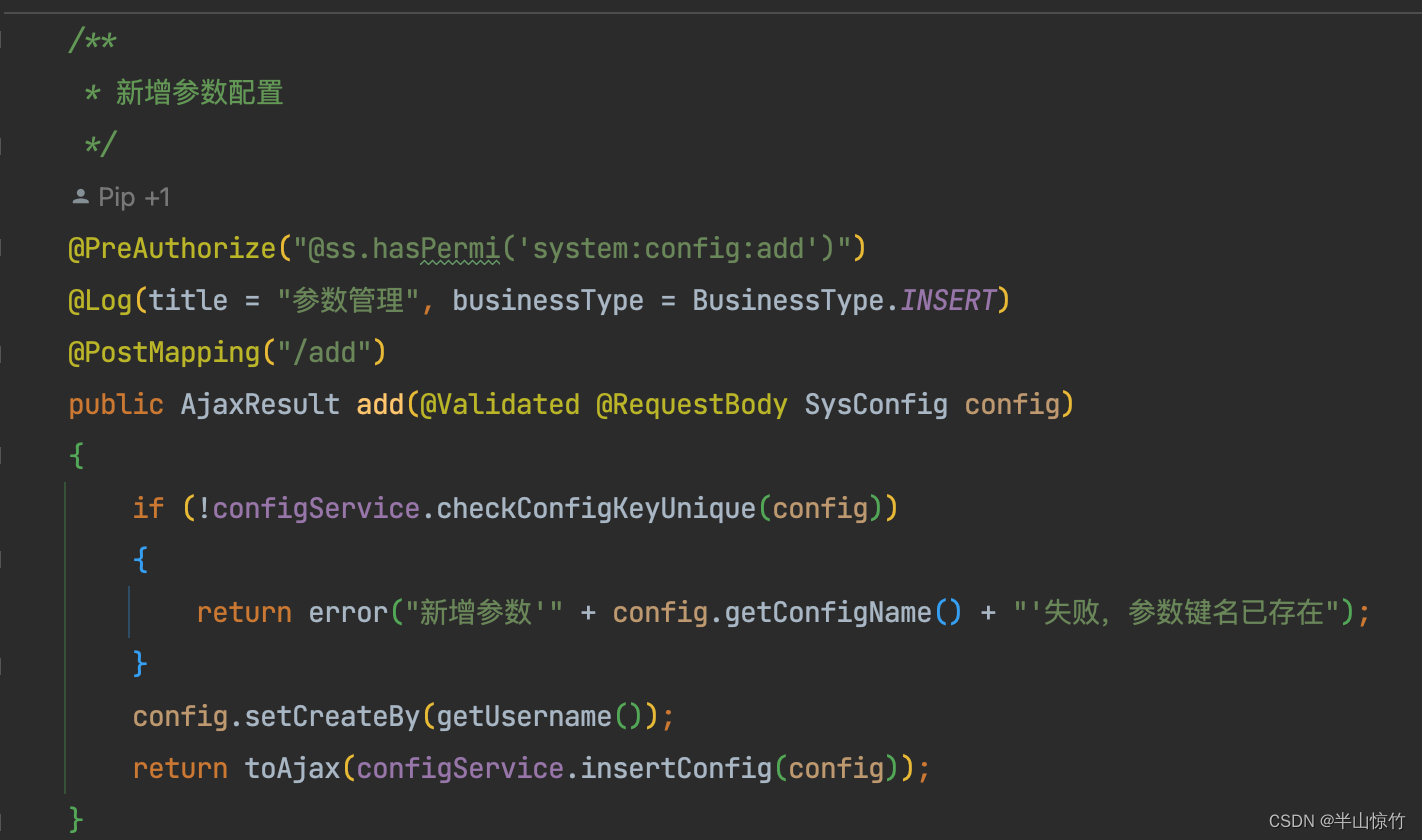Screen dimensions: 1422x840
Task: Select the @PostMapping annotation
Action: click(164, 352)
